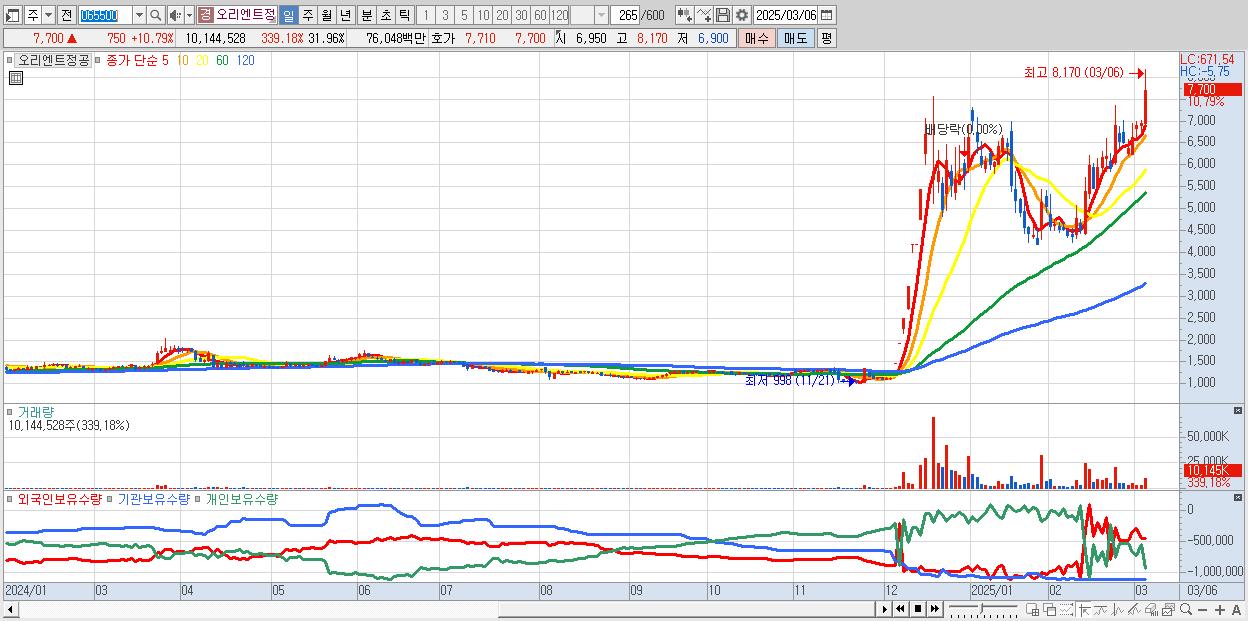
Task: Toggle the 거래량 volume indicator marker
Action: click(x=11, y=411)
